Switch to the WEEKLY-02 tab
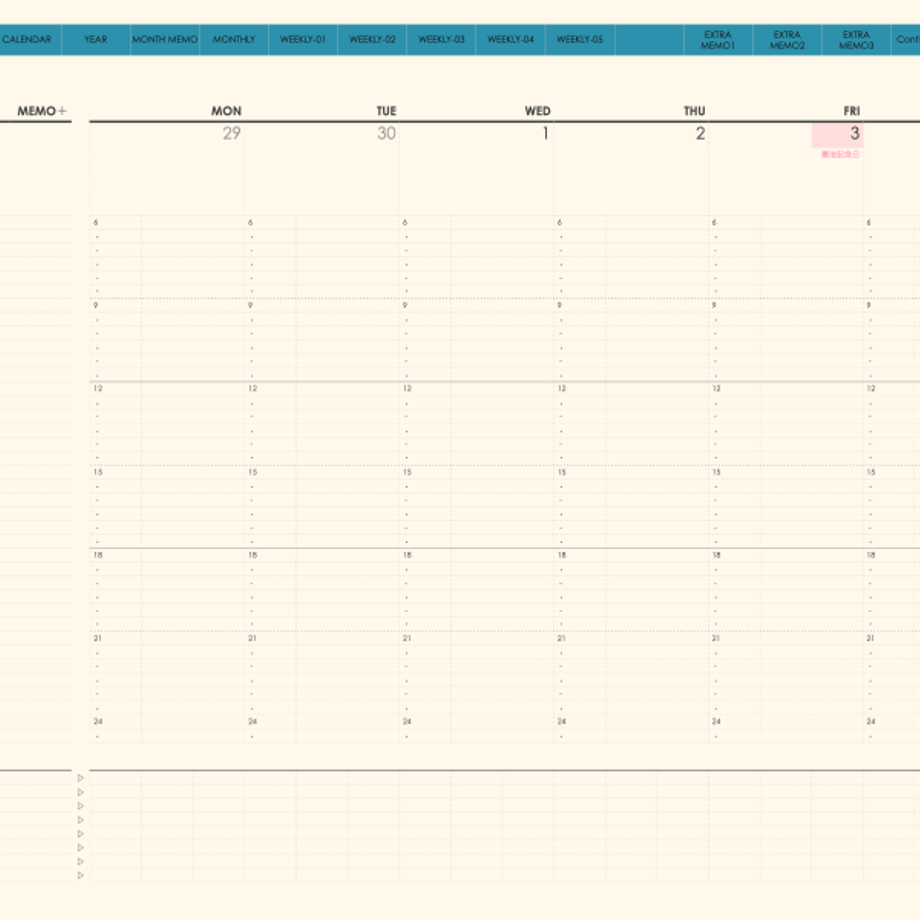The image size is (920, 920). [372, 39]
